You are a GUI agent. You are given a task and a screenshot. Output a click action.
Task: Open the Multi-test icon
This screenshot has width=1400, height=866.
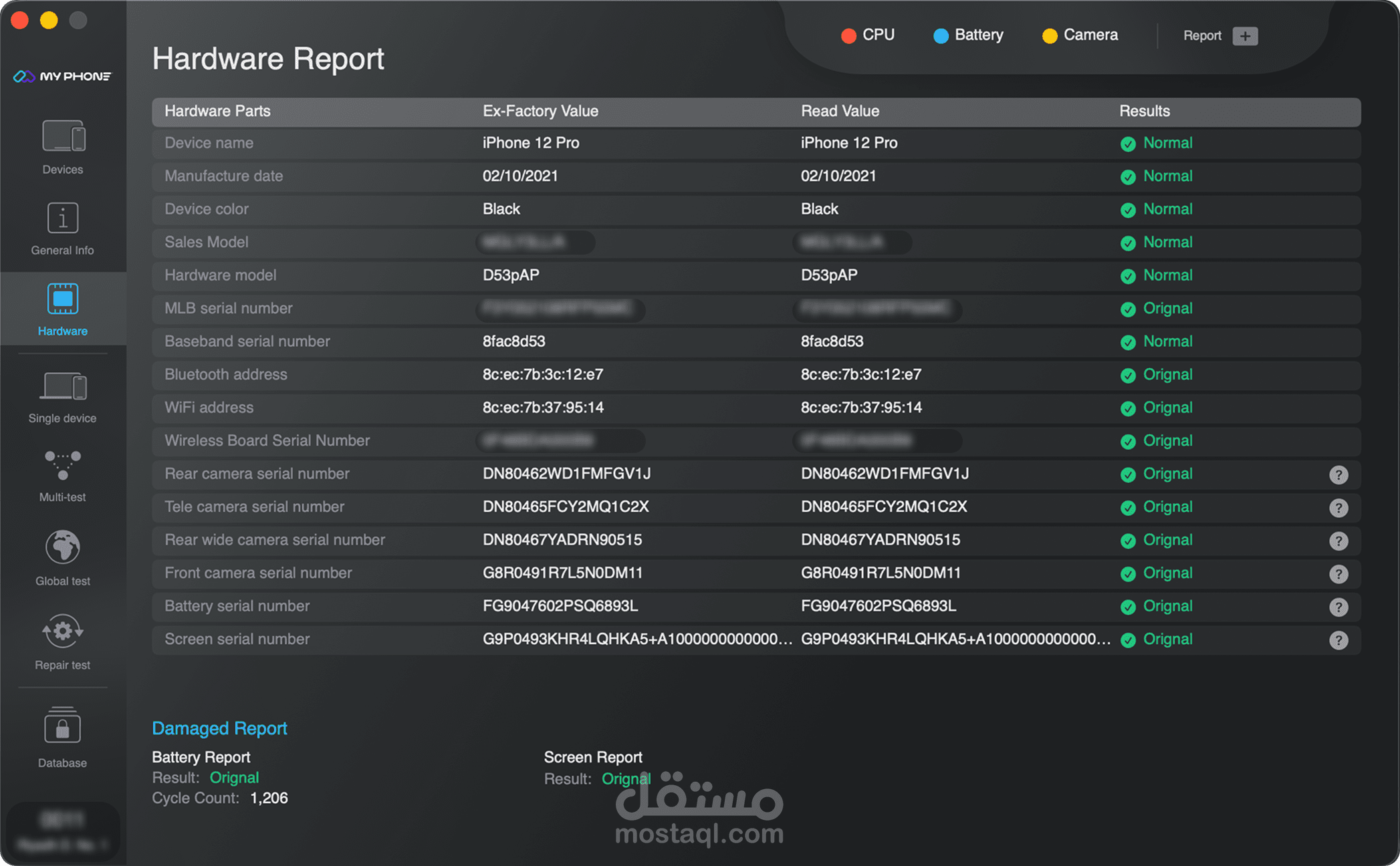click(x=63, y=465)
